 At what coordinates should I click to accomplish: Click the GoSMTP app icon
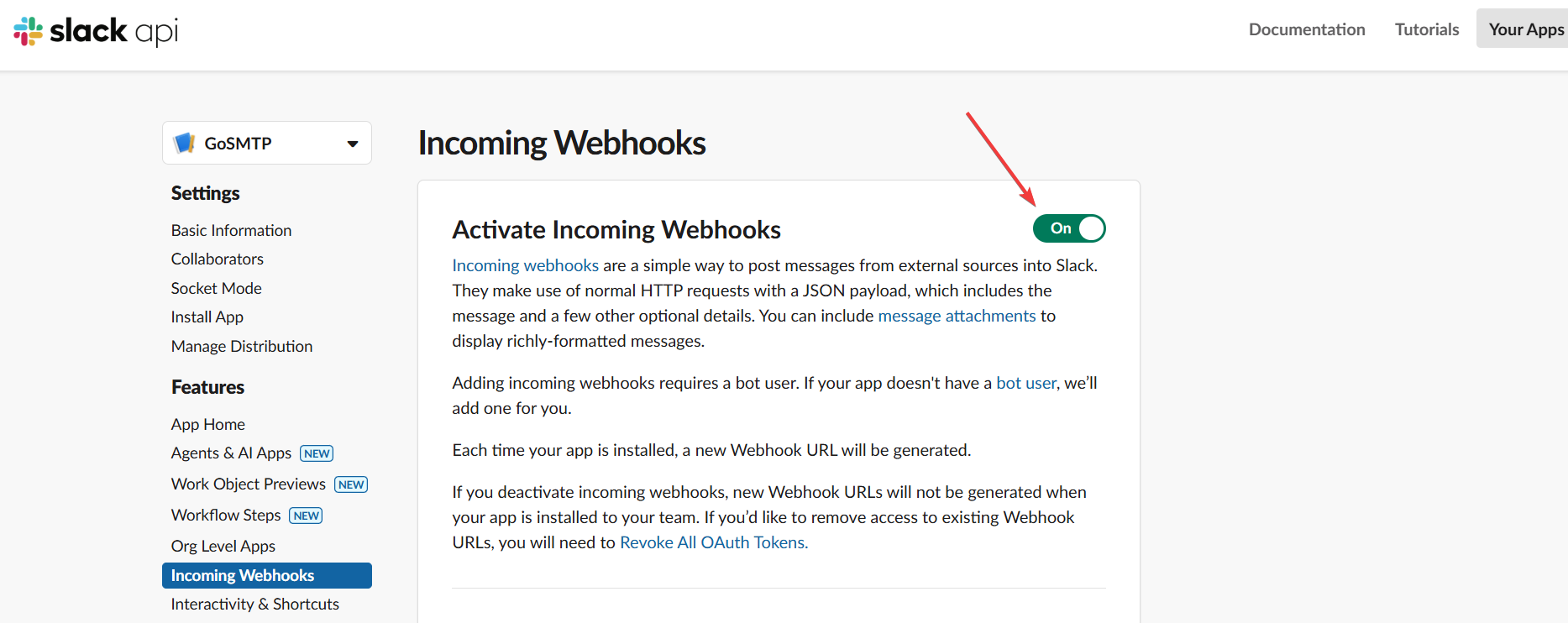[184, 144]
